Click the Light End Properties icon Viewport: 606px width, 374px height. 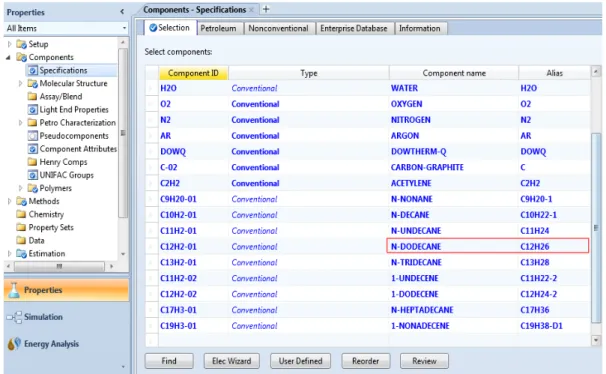pos(33,110)
